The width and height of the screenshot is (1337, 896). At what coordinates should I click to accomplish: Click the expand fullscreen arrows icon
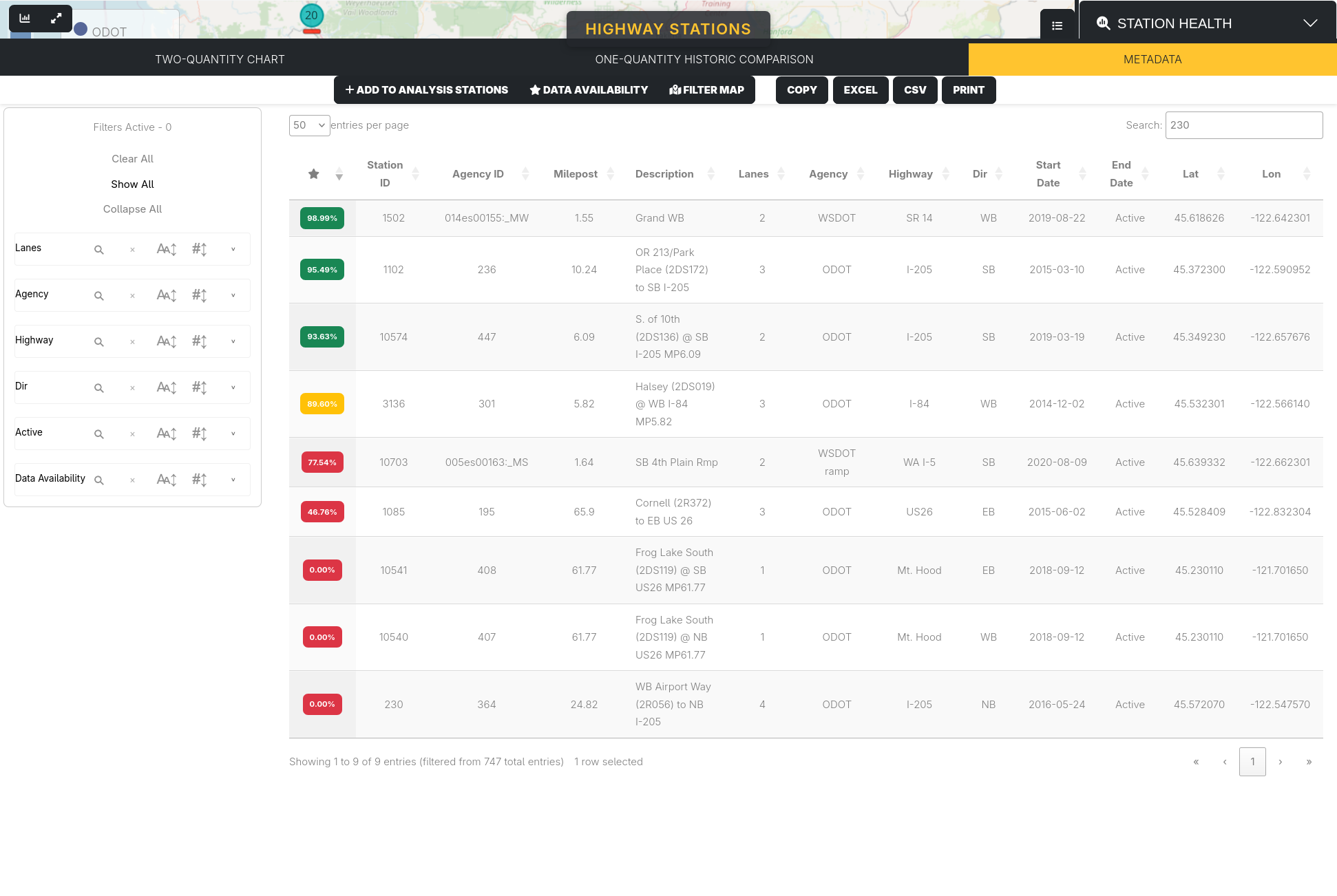coord(56,18)
